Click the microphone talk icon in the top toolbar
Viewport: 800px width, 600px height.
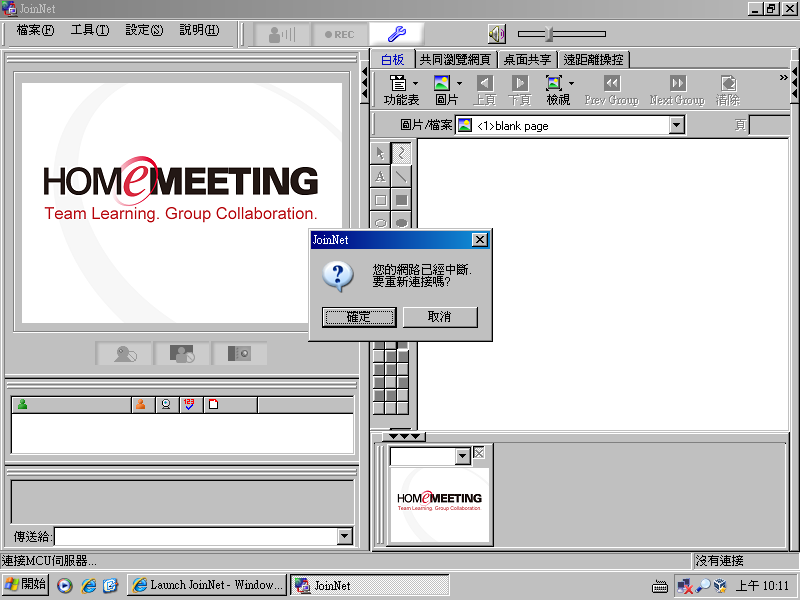[282, 34]
